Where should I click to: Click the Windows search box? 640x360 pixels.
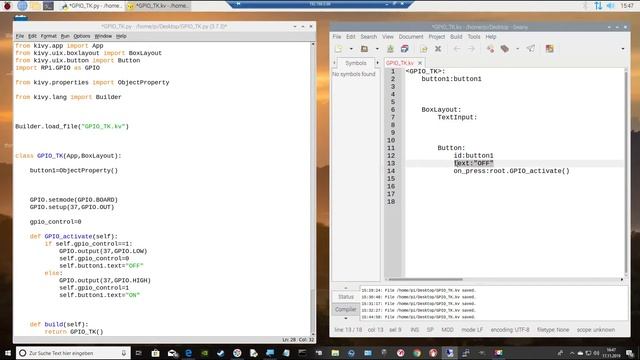pyautogui.click(x=73, y=353)
